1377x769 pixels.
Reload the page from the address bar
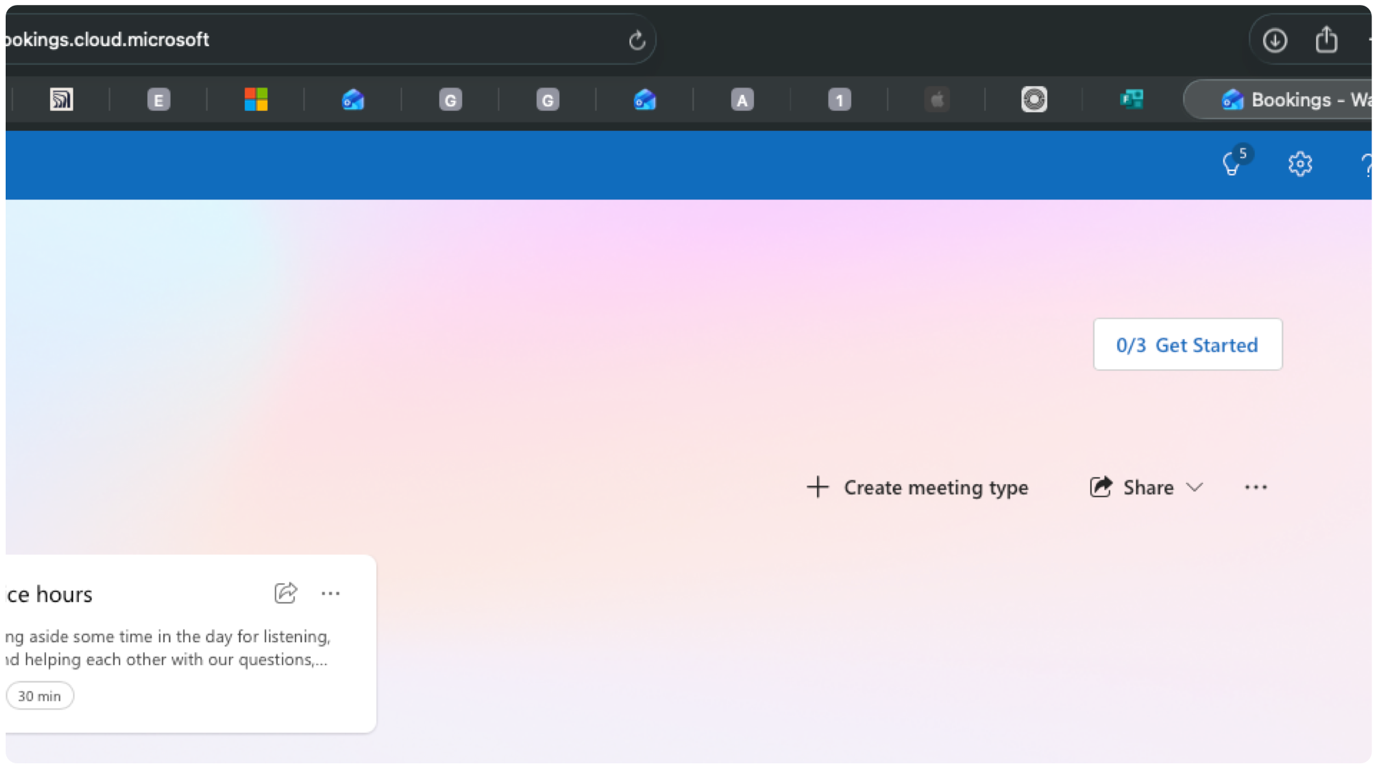pos(637,40)
